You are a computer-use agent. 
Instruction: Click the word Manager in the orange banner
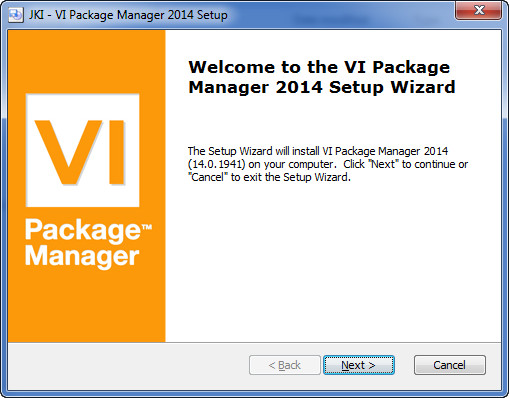tap(82, 257)
